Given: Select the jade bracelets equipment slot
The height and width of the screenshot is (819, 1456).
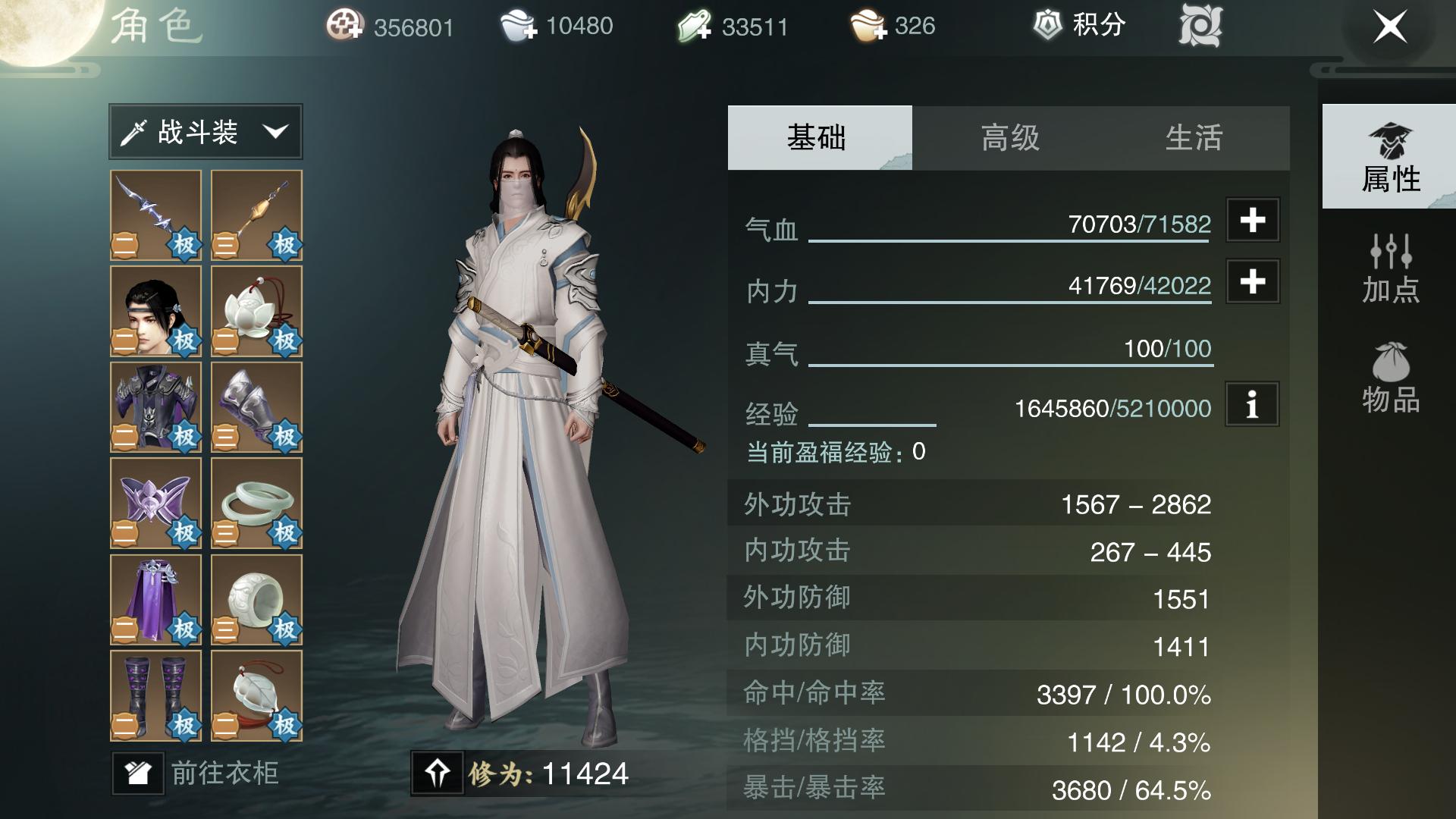Looking at the screenshot, I should coord(256,504).
